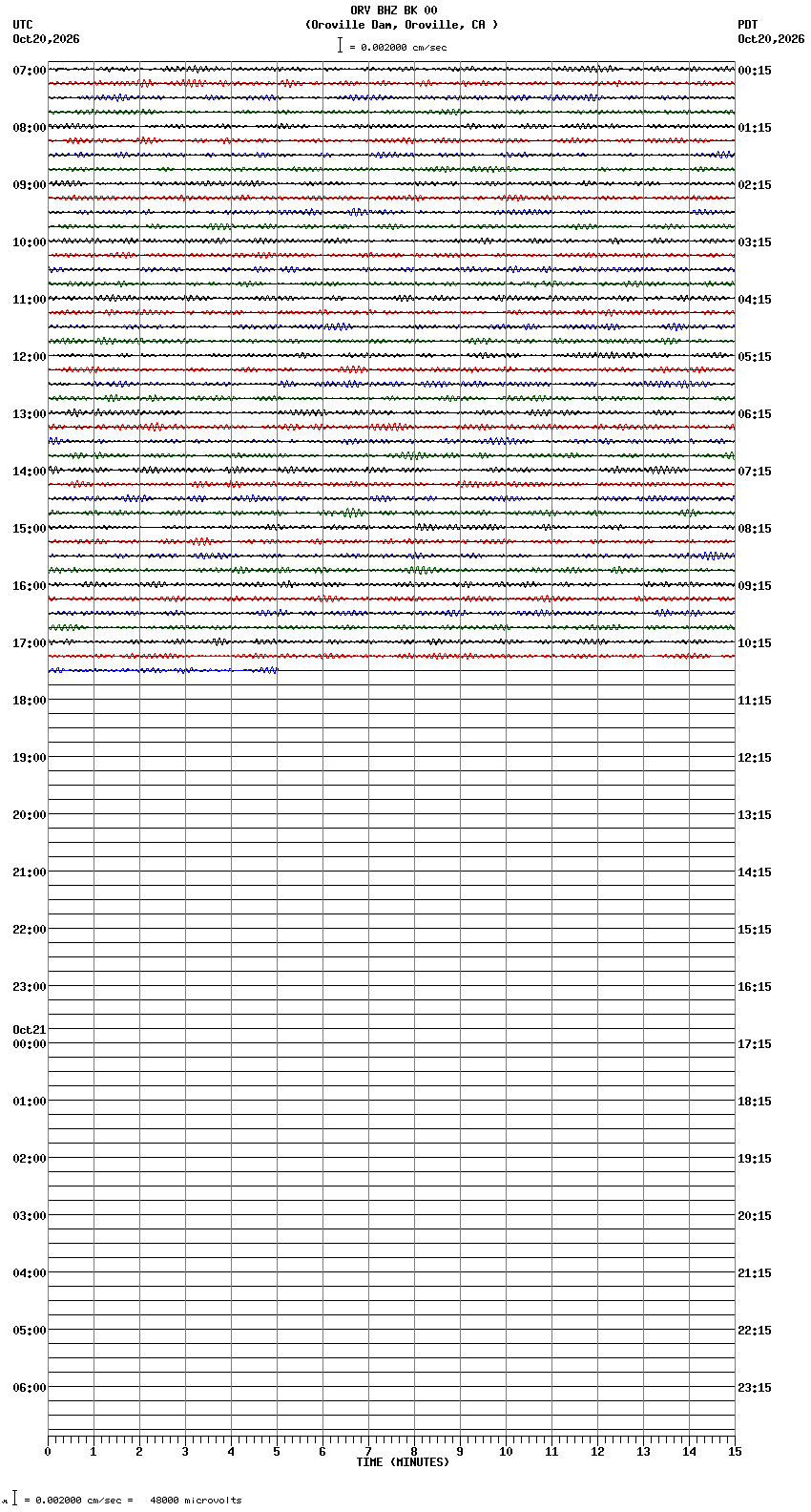
Task: Click the 21:00 UTC time label
Action: point(30,872)
